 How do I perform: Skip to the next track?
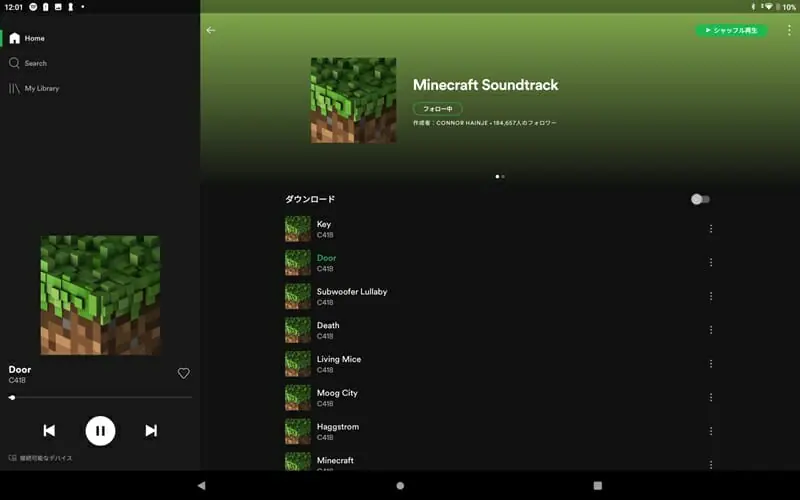point(151,430)
